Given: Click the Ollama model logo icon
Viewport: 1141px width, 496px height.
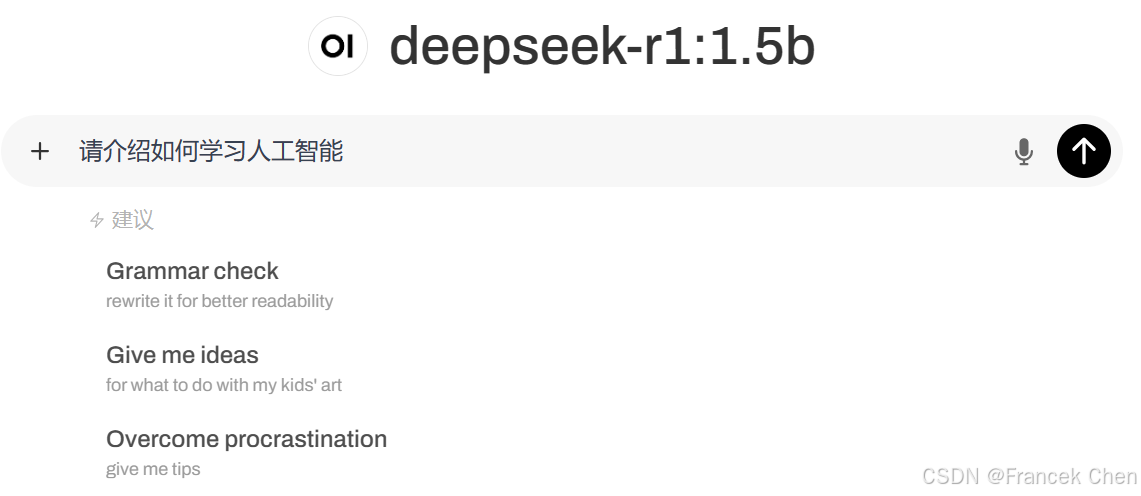Looking at the screenshot, I should click(x=338, y=46).
